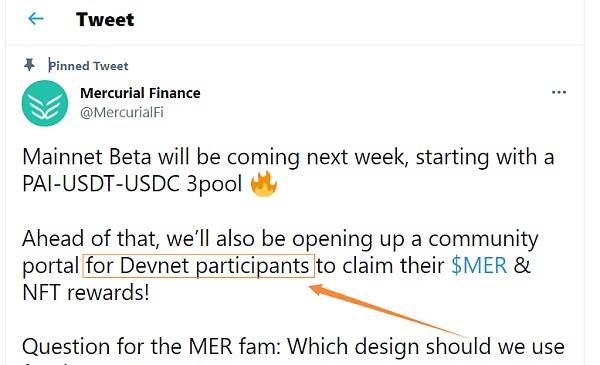
Task: Click the fire emoji after 3pool
Action: coord(264,183)
